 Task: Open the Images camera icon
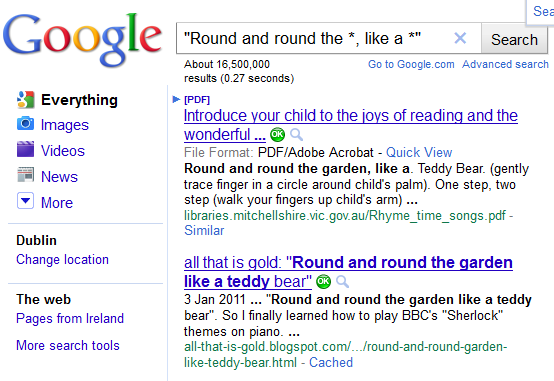[x=25, y=124]
